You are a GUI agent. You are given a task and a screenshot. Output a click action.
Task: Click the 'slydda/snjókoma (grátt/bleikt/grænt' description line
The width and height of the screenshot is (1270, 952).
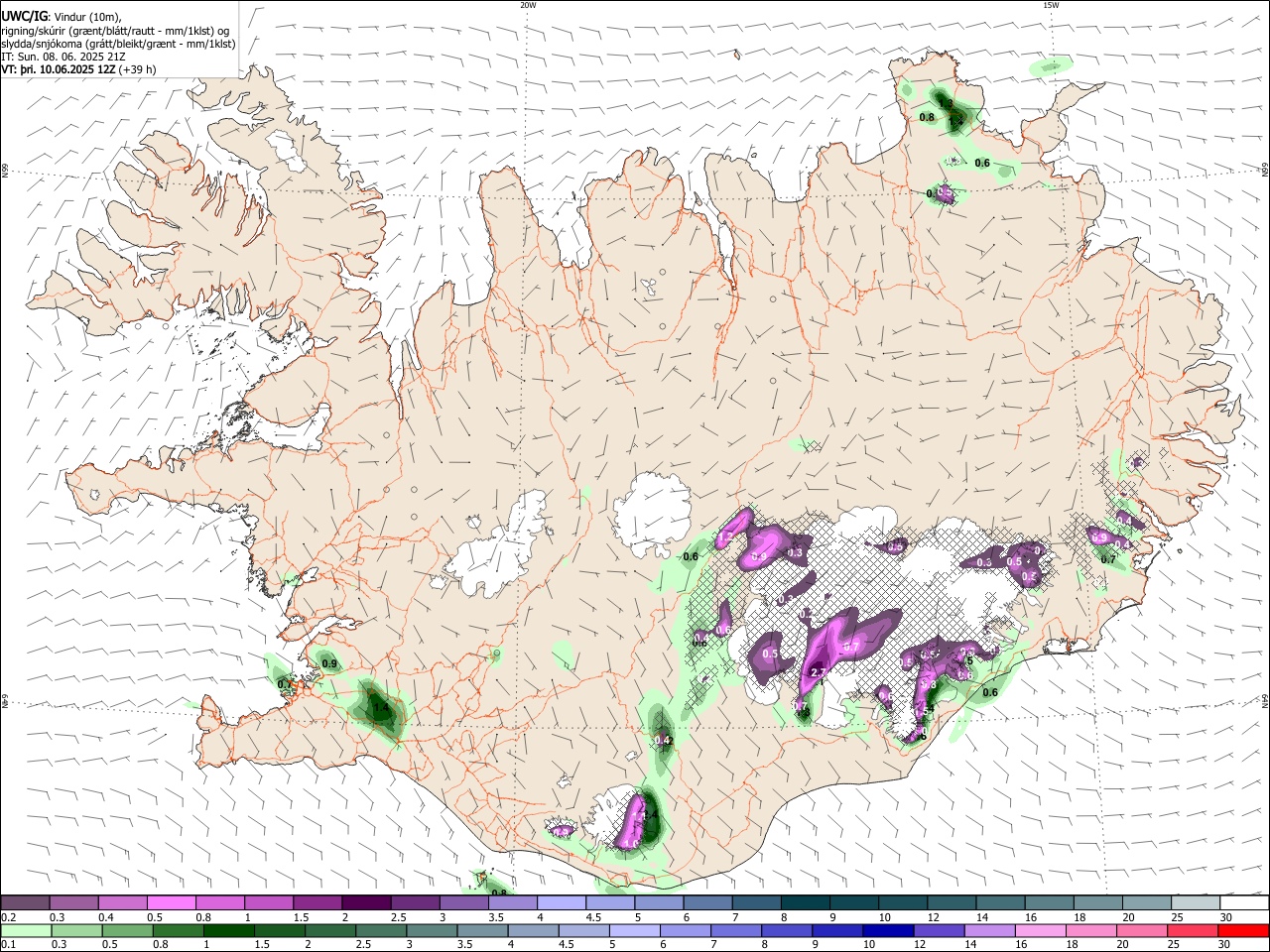pos(118,44)
